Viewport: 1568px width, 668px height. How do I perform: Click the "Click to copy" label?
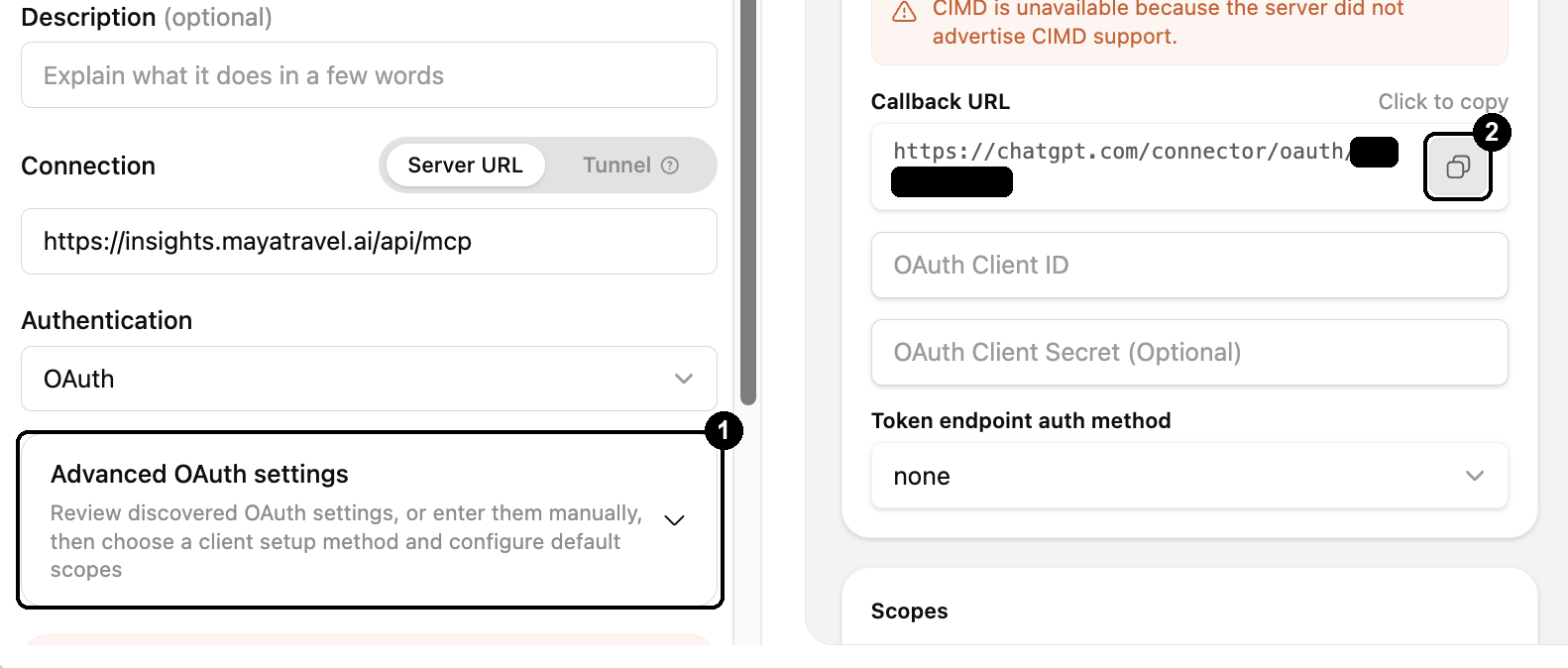(1443, 101)
